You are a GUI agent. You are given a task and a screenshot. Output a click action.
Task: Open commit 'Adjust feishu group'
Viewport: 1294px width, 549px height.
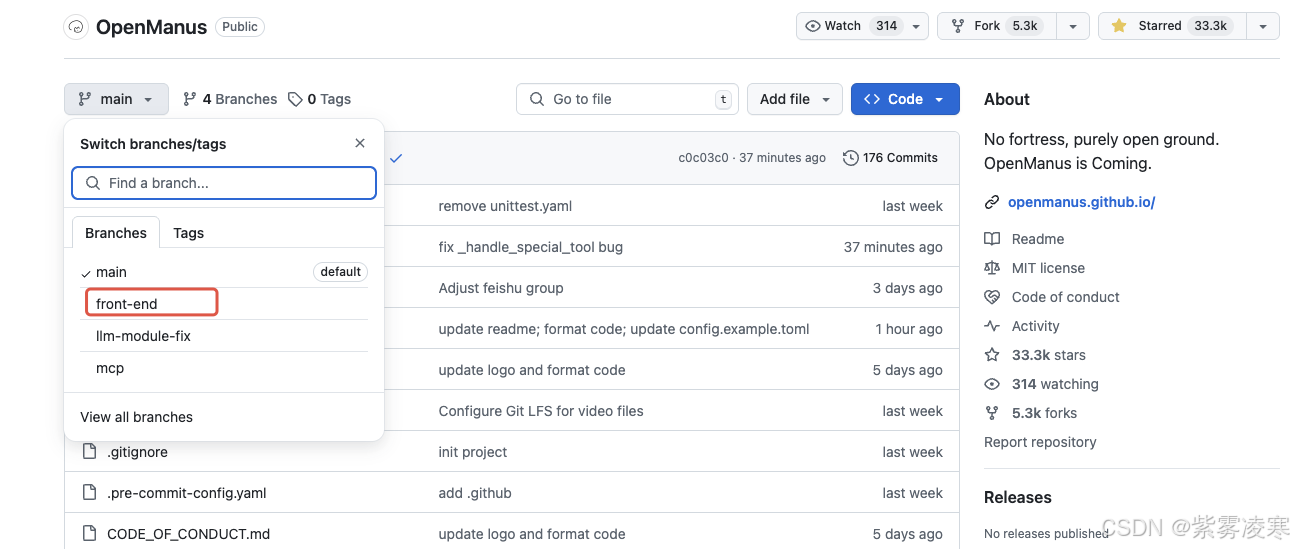coord(501,288)
